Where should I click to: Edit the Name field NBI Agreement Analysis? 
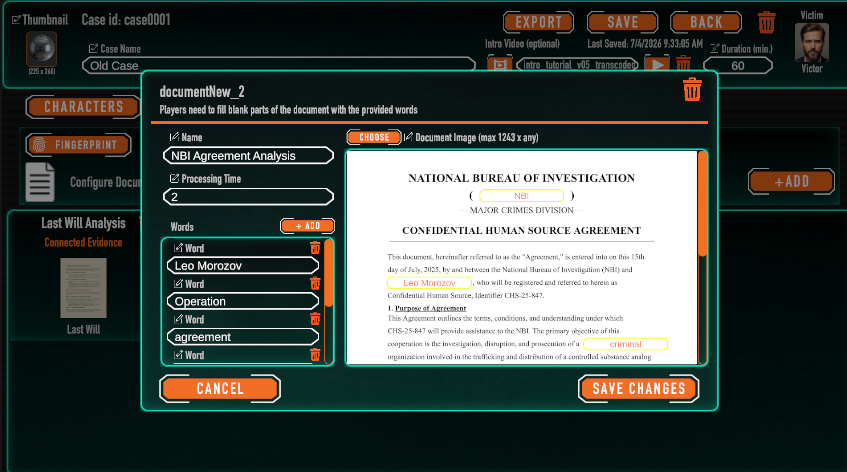(248, 156)
